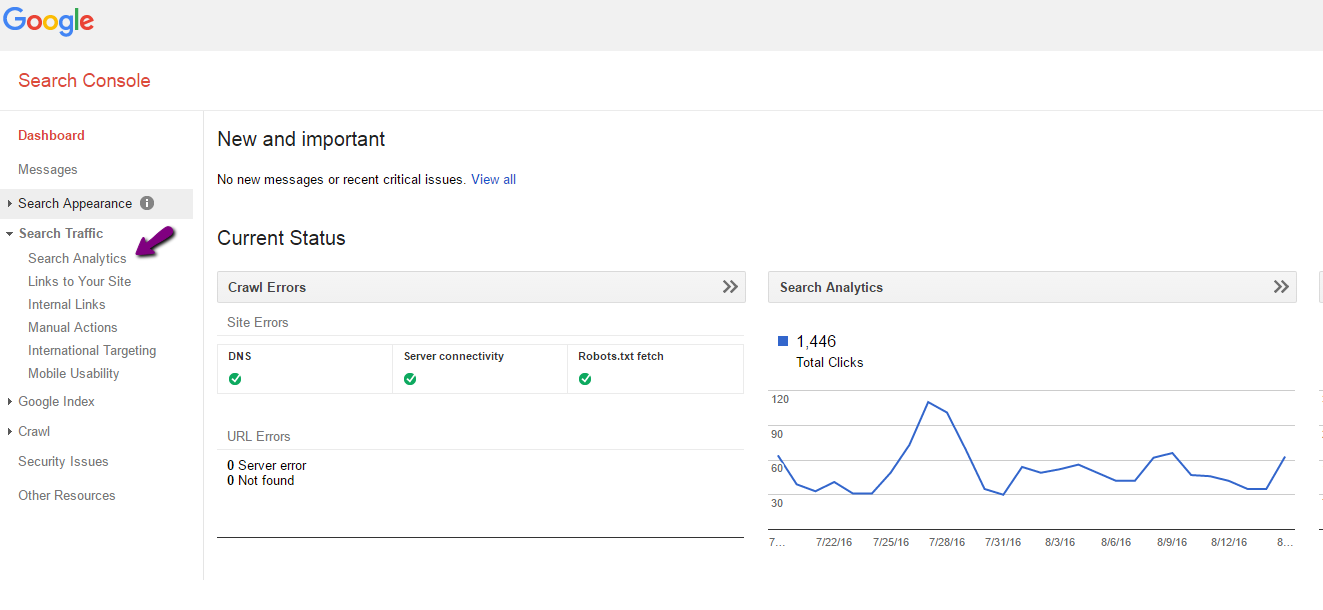Viewport: 1323px width, 610px height.
Task: Click the DNS green check status icon
Action: 235,379
